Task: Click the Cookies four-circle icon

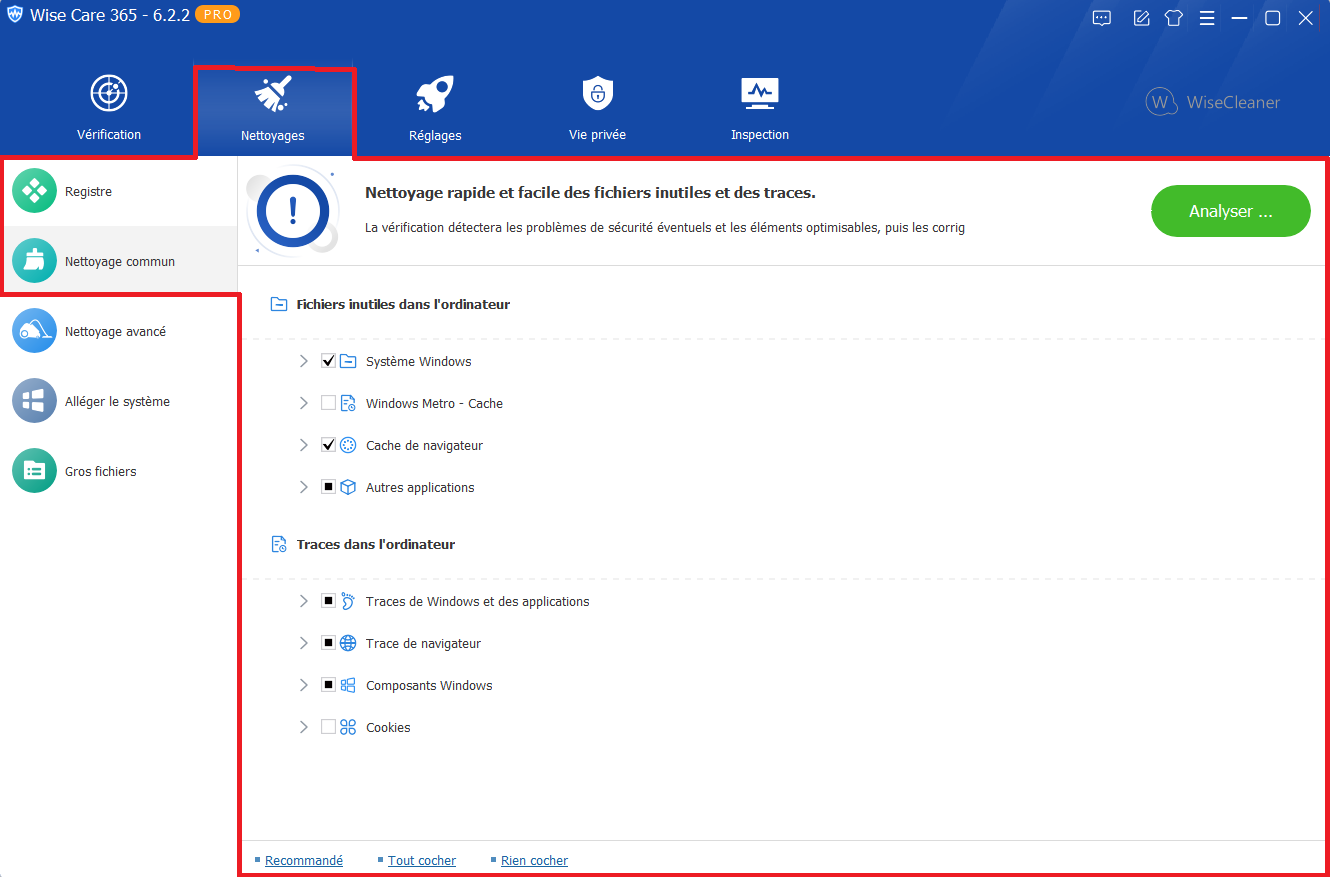Action: click(x=348, y=727)
